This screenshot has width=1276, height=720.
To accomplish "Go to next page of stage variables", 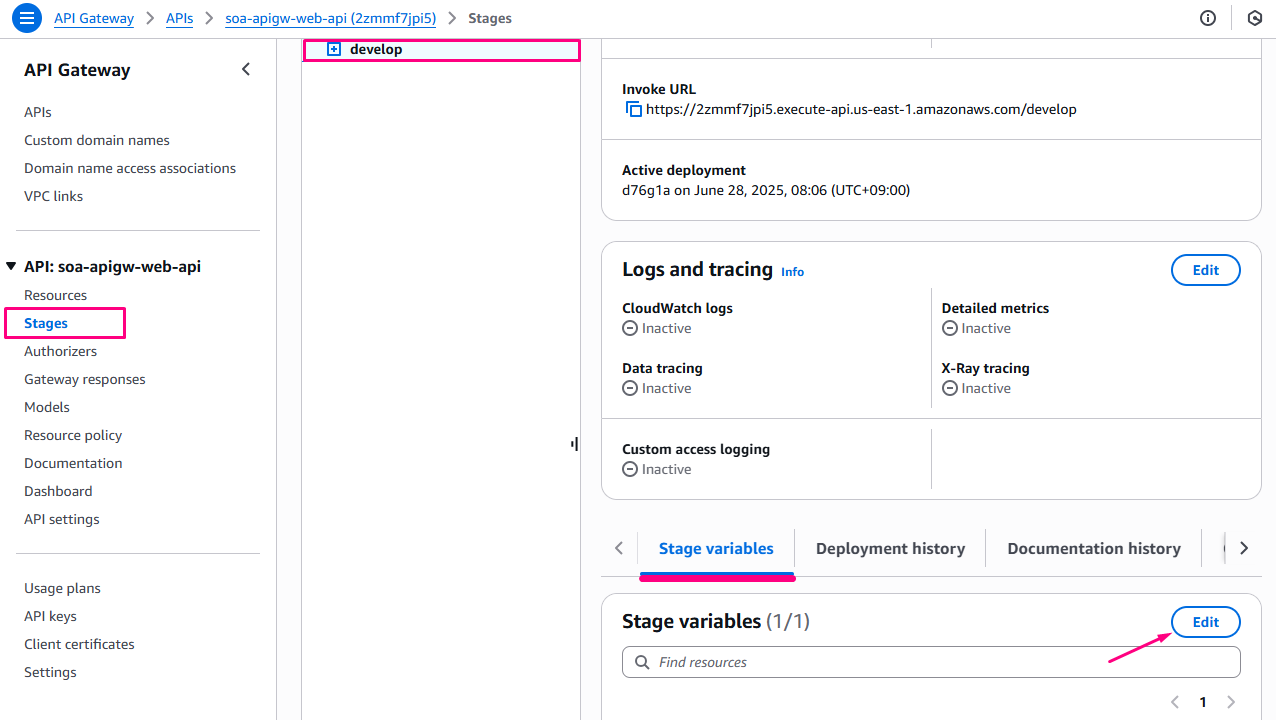I will click(x=1231, y=702).
